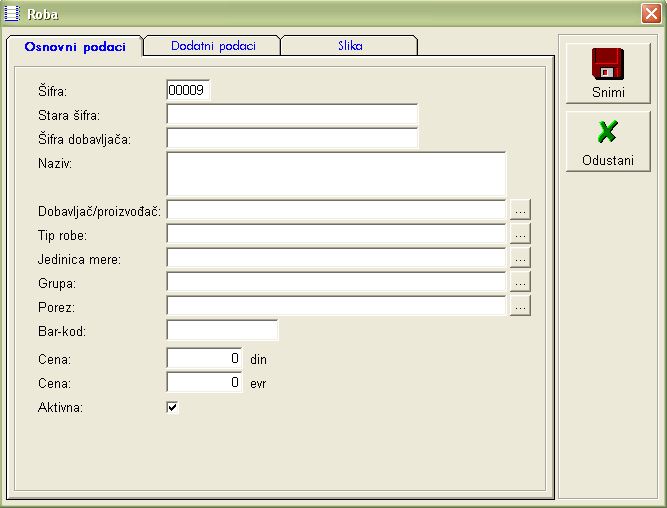Select the Osnovni podaci tab
The height and width of the screenshot is (508, 667).
(75, 47)
